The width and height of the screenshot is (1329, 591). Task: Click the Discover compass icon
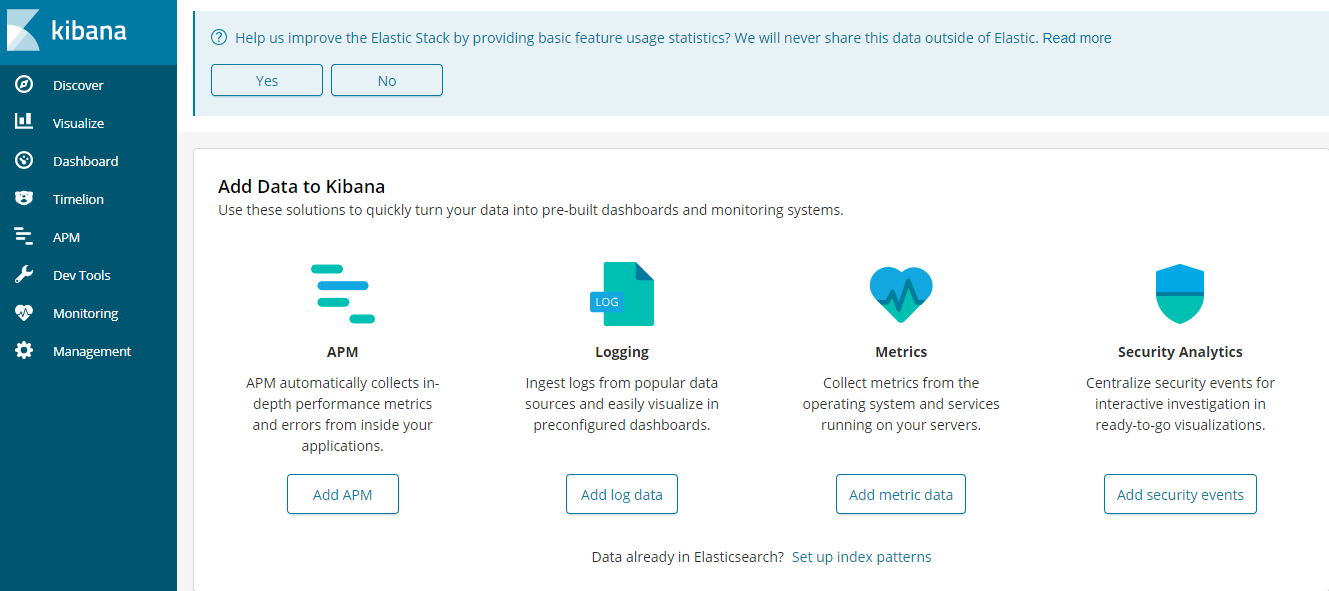click(x=24, y=85)
